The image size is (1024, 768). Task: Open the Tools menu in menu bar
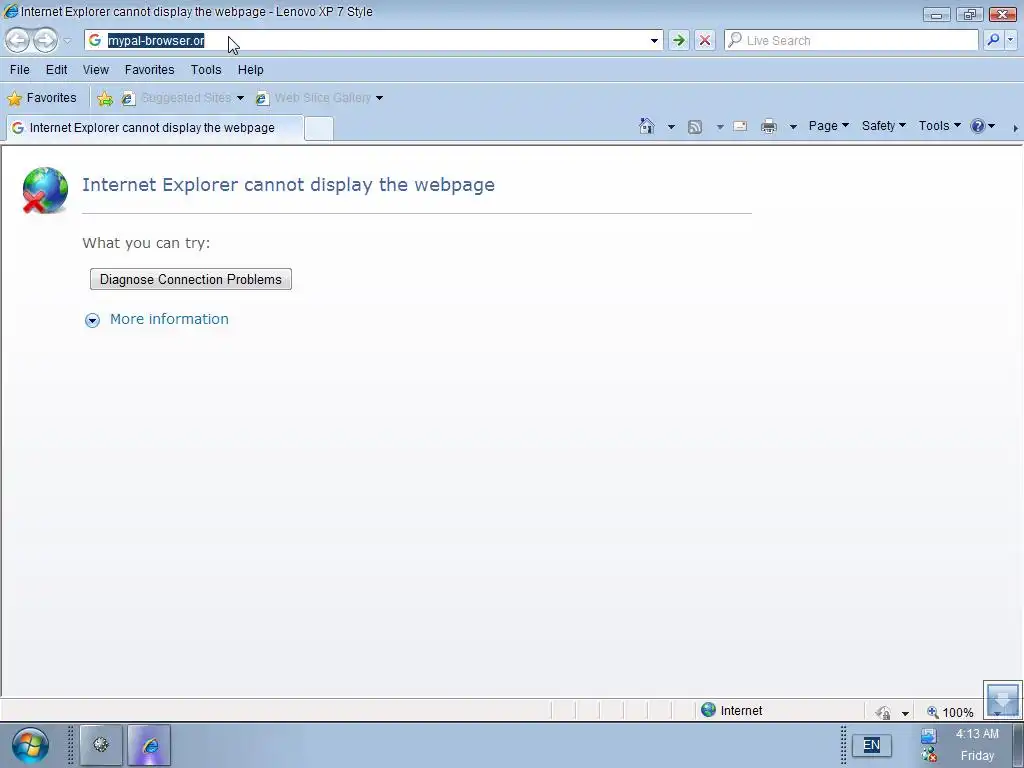click(x=206, y=70)
